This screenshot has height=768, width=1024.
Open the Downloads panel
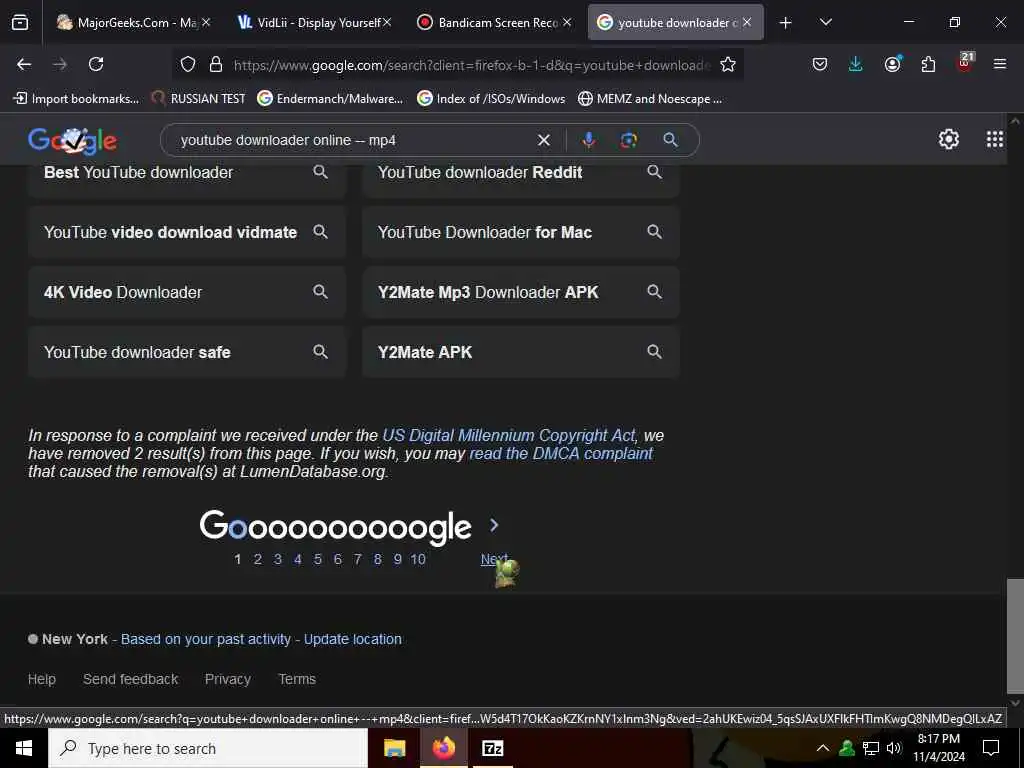[856, 64]
